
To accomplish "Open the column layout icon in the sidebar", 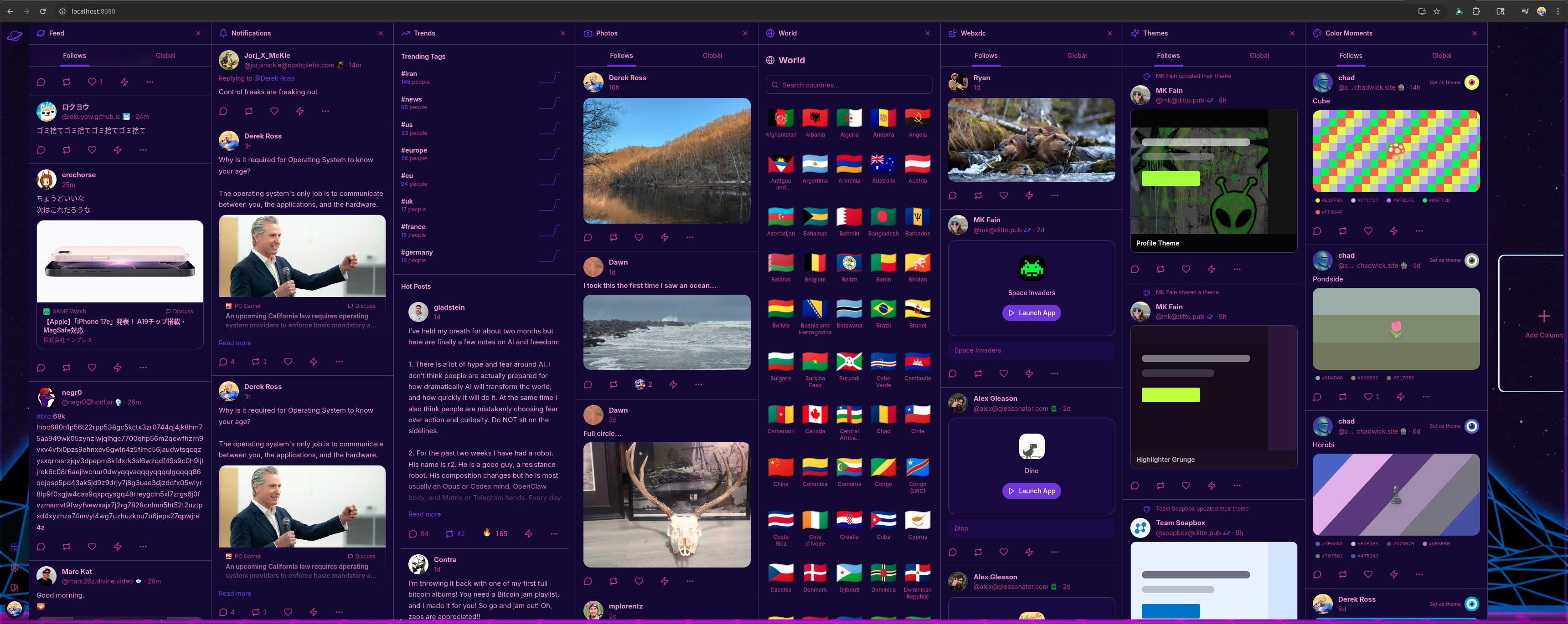I will [x=15, y=547].
